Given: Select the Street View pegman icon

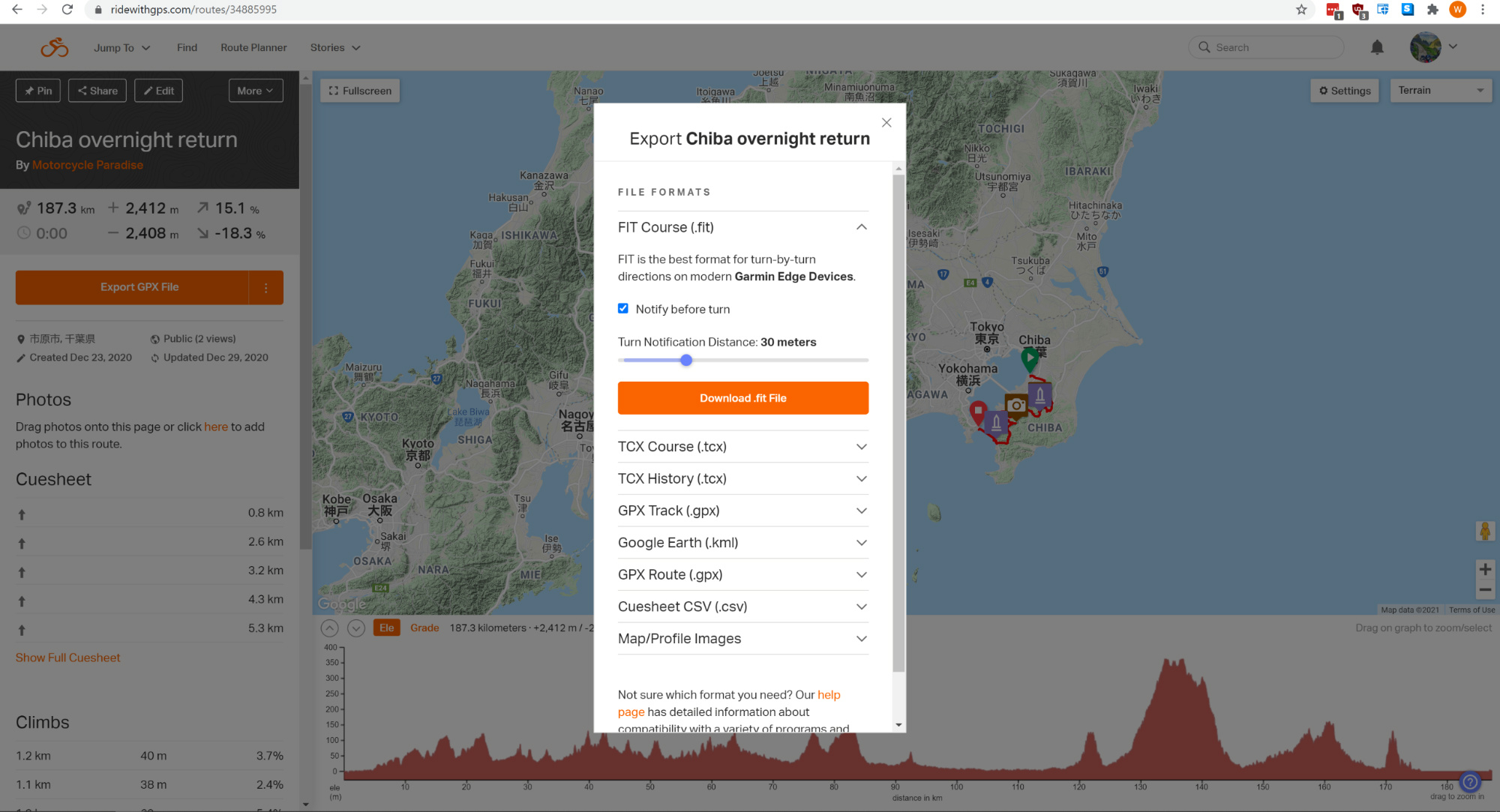Looking at the screenshot, I should 1485,531.
